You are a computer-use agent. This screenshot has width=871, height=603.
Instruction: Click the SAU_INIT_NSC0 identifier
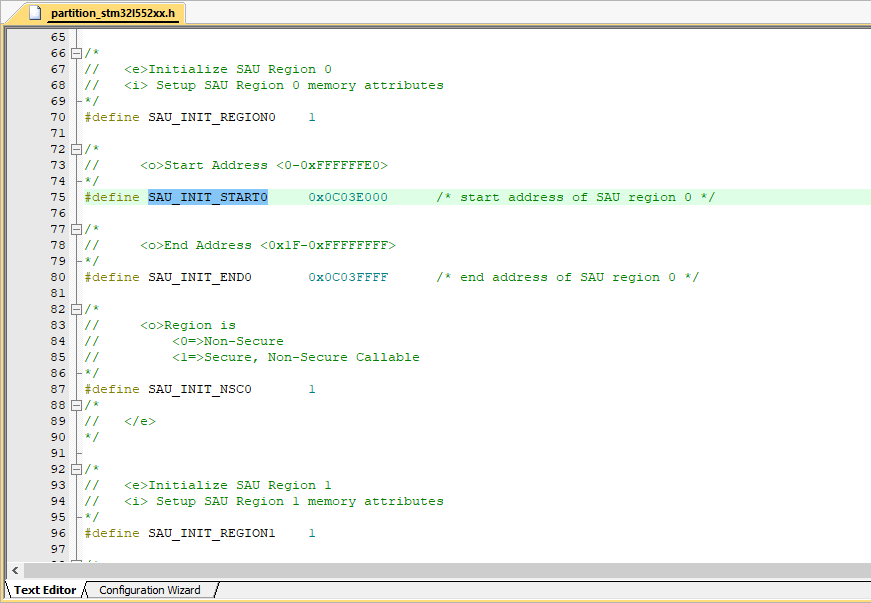point(199,389)
